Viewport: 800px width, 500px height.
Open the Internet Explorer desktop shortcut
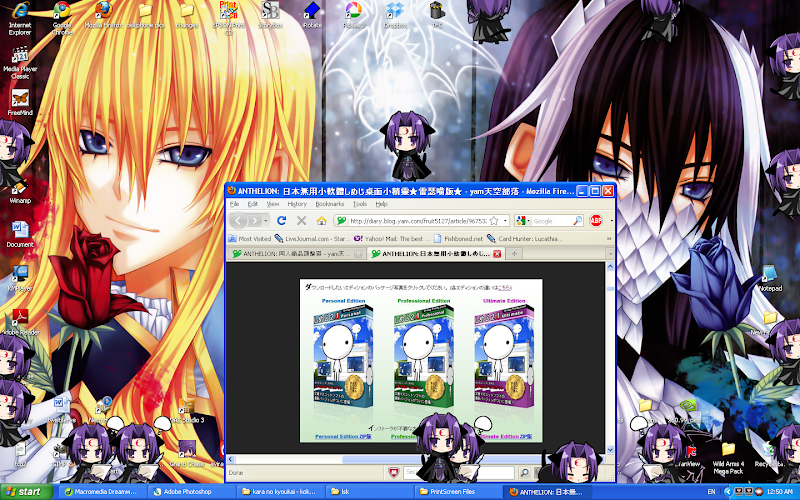[x=19, y=16]
